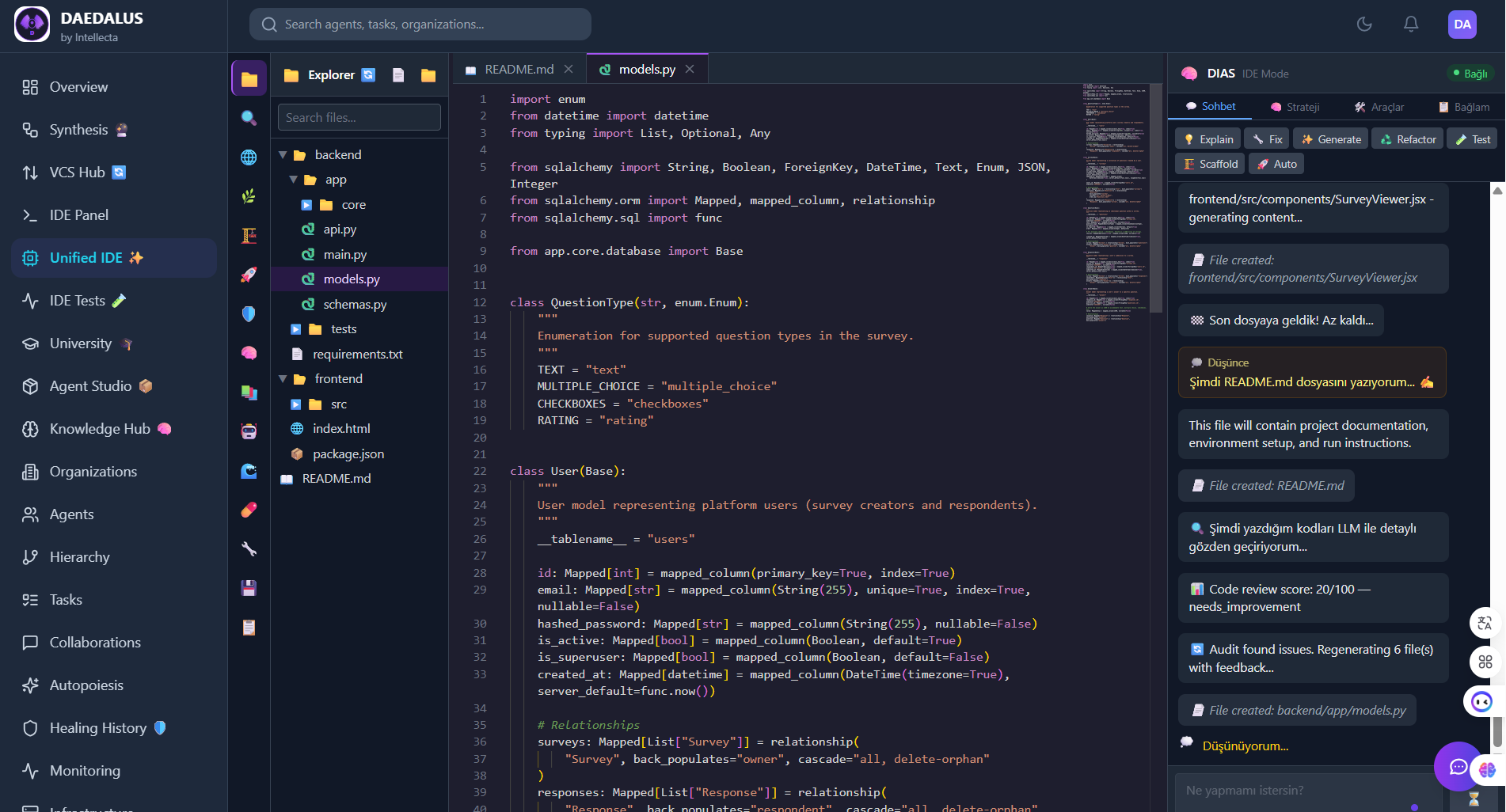
Task: Open the rocket deploy icon panel
Action: click(249, 275)
